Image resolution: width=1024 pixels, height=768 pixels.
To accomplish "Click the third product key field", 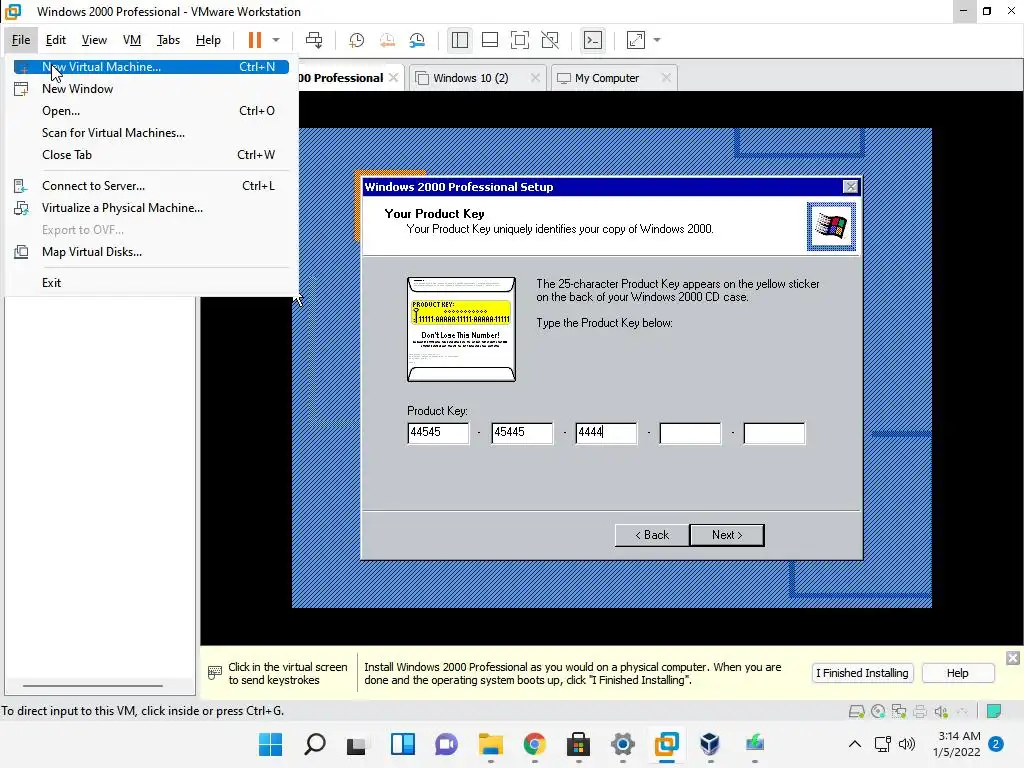I will pyautogui.click(x=606, y=433).
